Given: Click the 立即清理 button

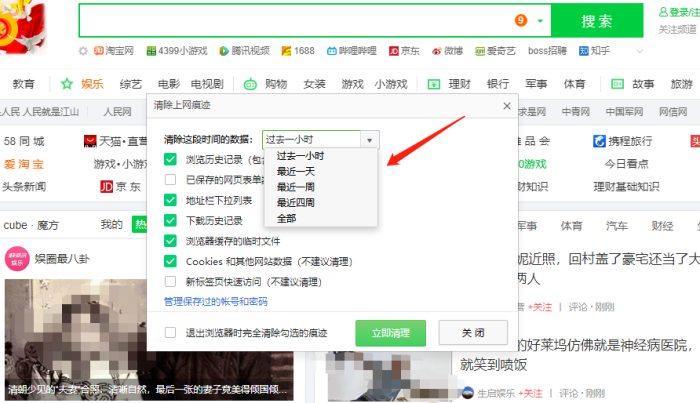Looking at the screenshot, I should 391,333.
